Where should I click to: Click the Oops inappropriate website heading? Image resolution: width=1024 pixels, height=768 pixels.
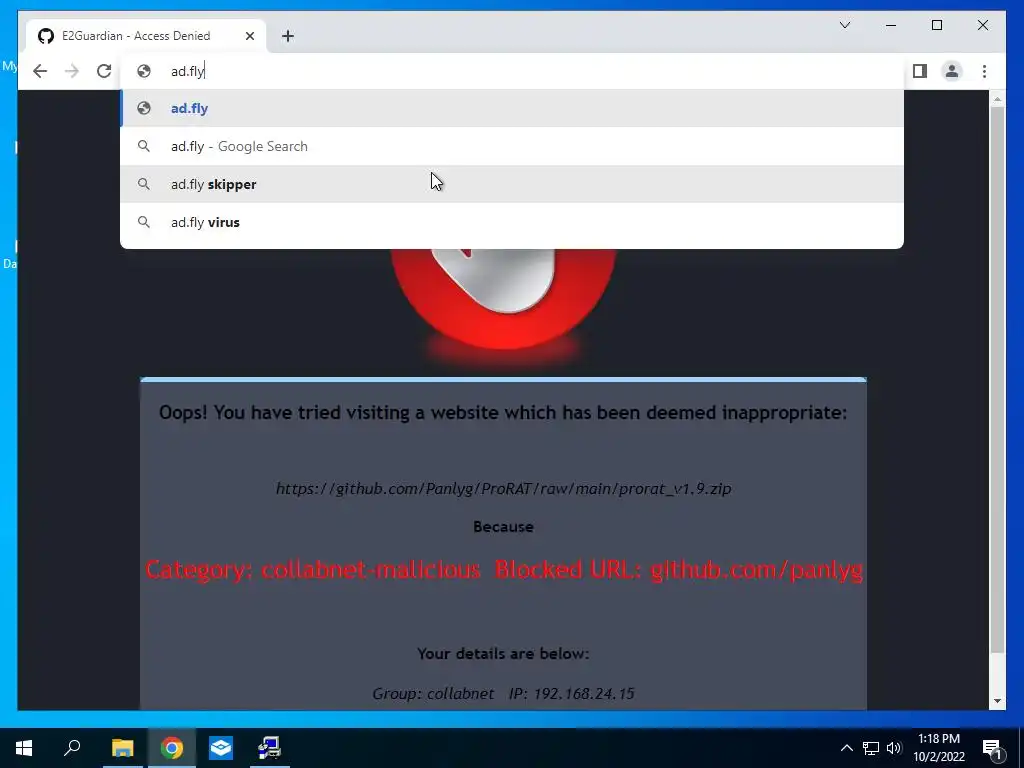504,413
